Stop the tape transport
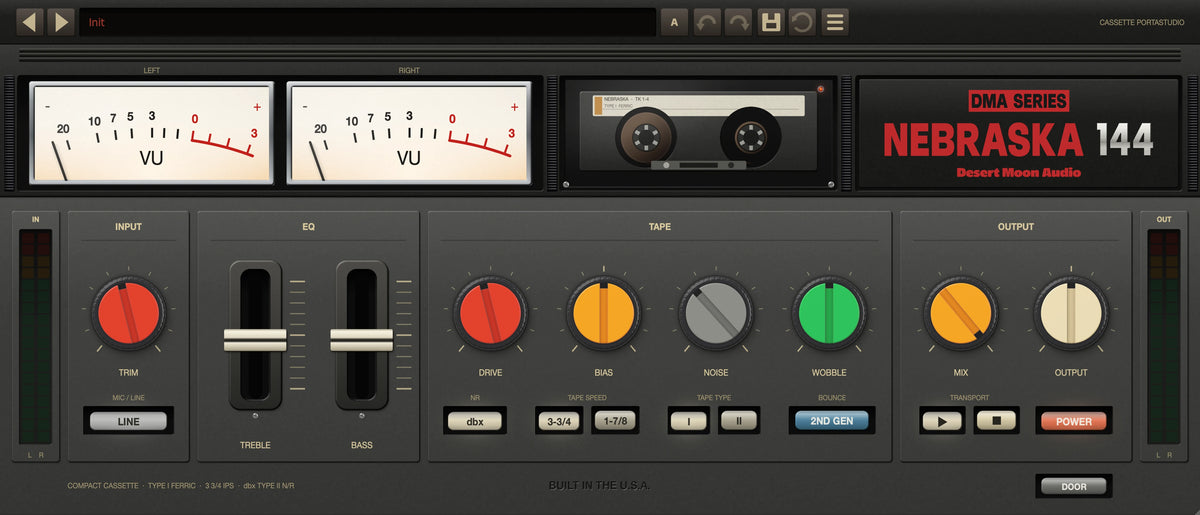Image resolution: width=1200 pixels, height=515 pixels. coord(996,421)
